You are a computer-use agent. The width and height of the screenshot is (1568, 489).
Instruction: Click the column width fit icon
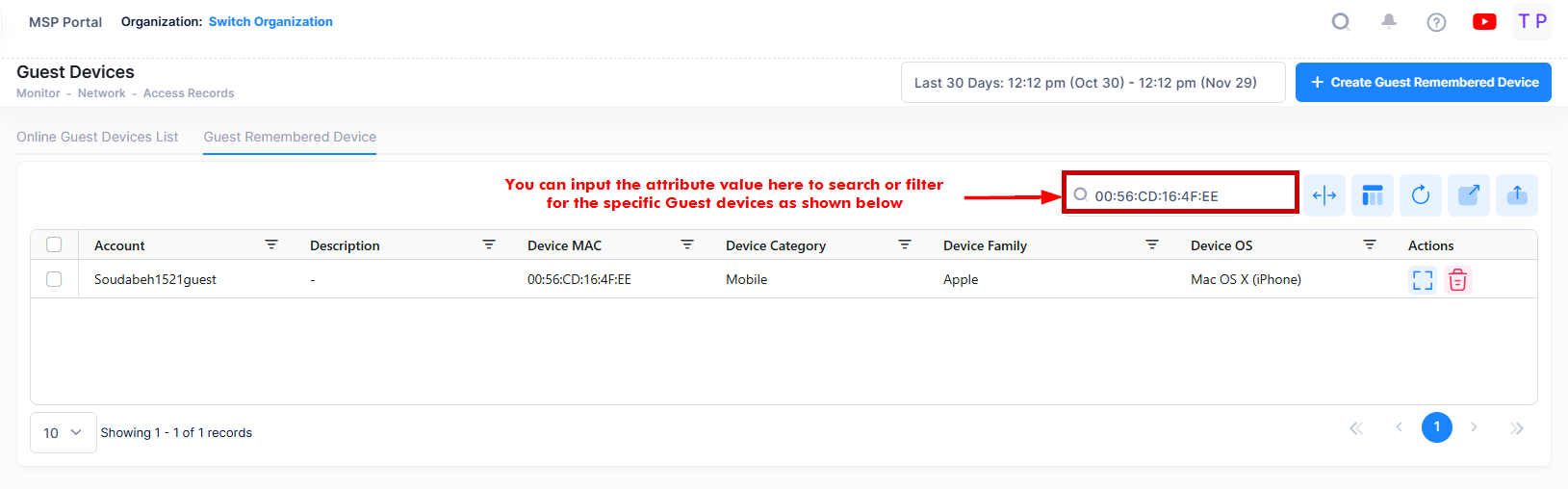[1324, 195]
